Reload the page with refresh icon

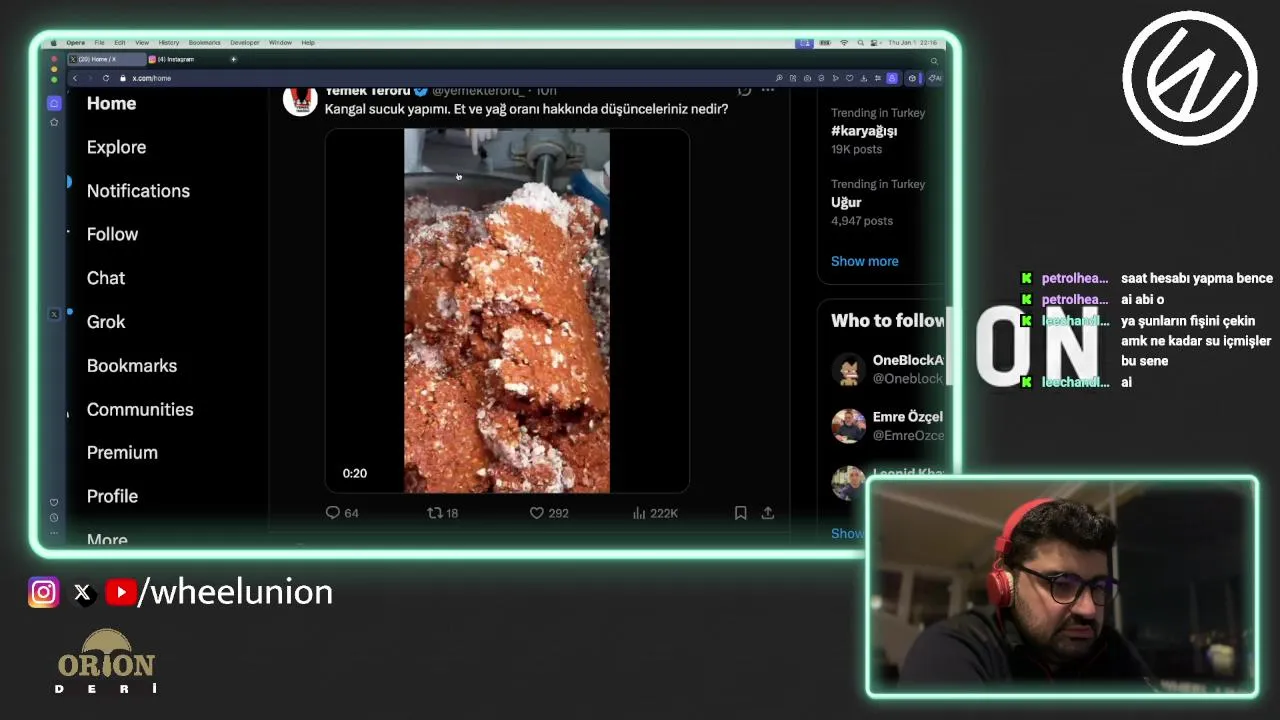pos(106,78)
